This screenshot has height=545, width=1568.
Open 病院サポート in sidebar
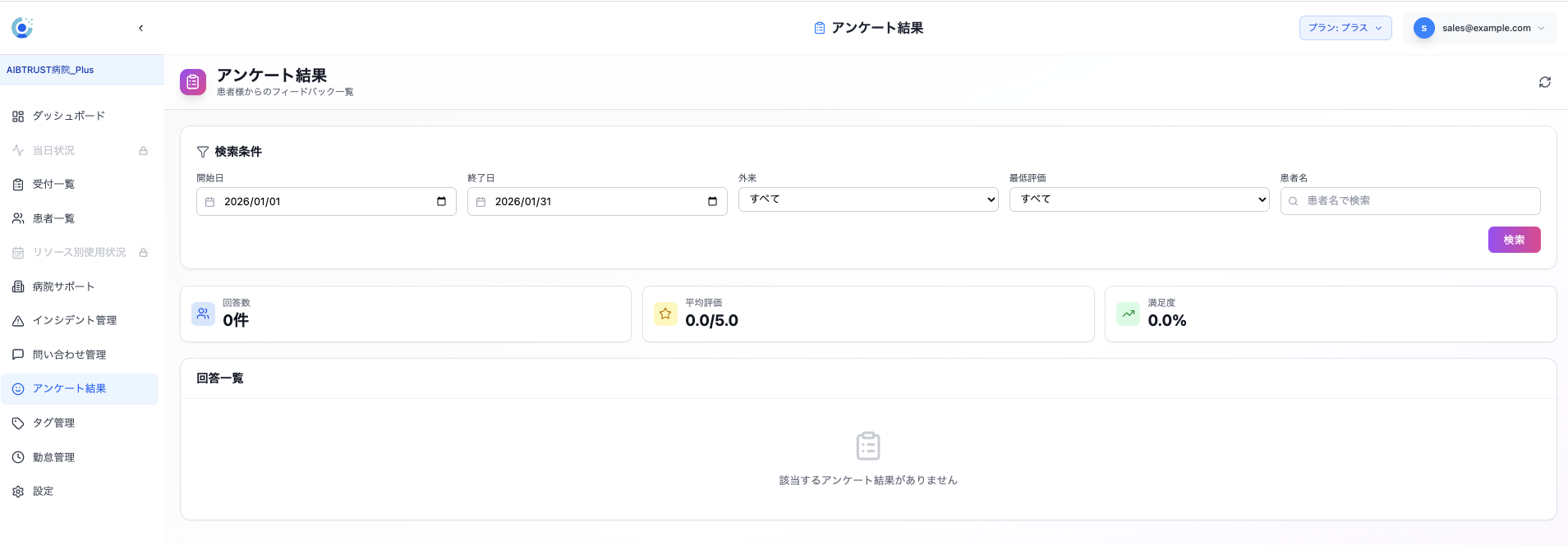[x=80, y=286]
